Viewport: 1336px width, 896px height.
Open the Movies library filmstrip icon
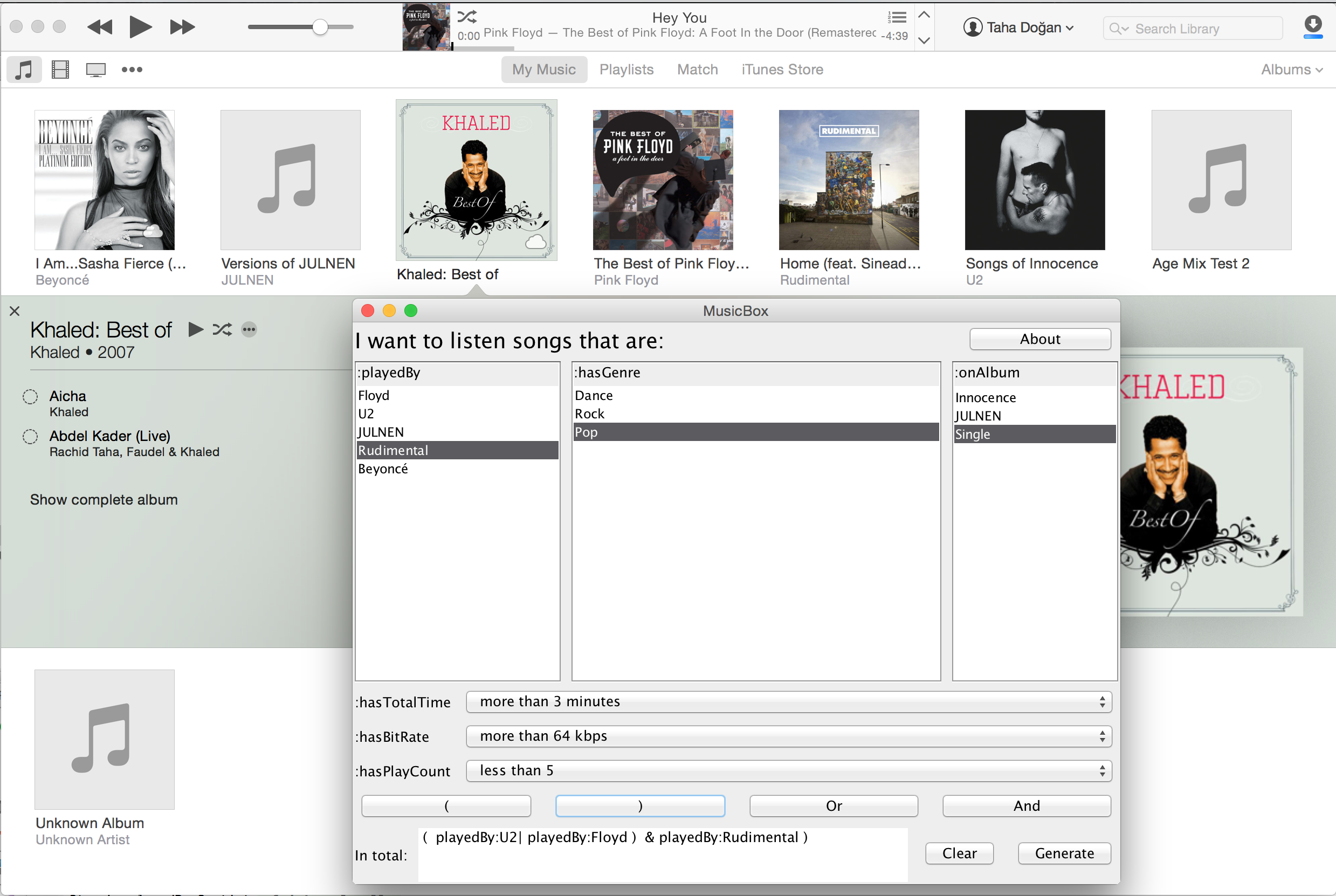tap(60, 70)
